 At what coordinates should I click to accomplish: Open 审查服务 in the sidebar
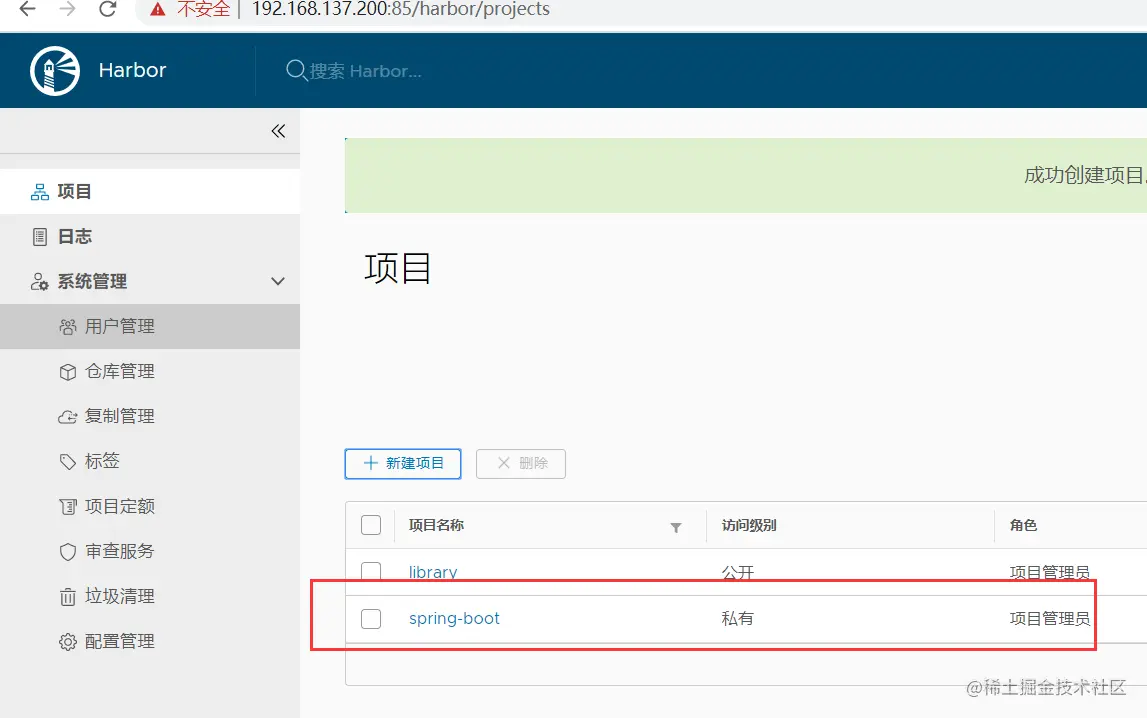(150, 551)
